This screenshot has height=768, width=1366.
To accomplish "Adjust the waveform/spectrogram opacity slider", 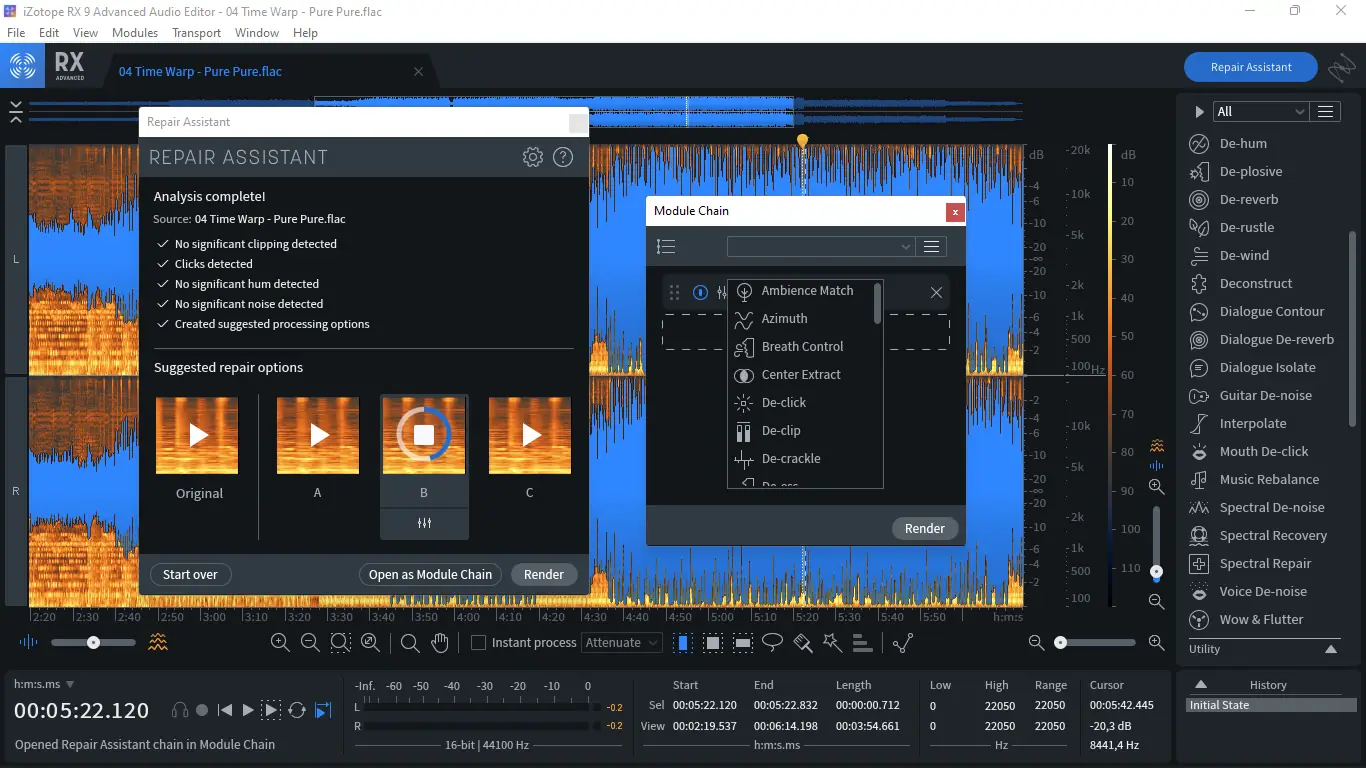I will pyautogui.click(x=93, y=643).
